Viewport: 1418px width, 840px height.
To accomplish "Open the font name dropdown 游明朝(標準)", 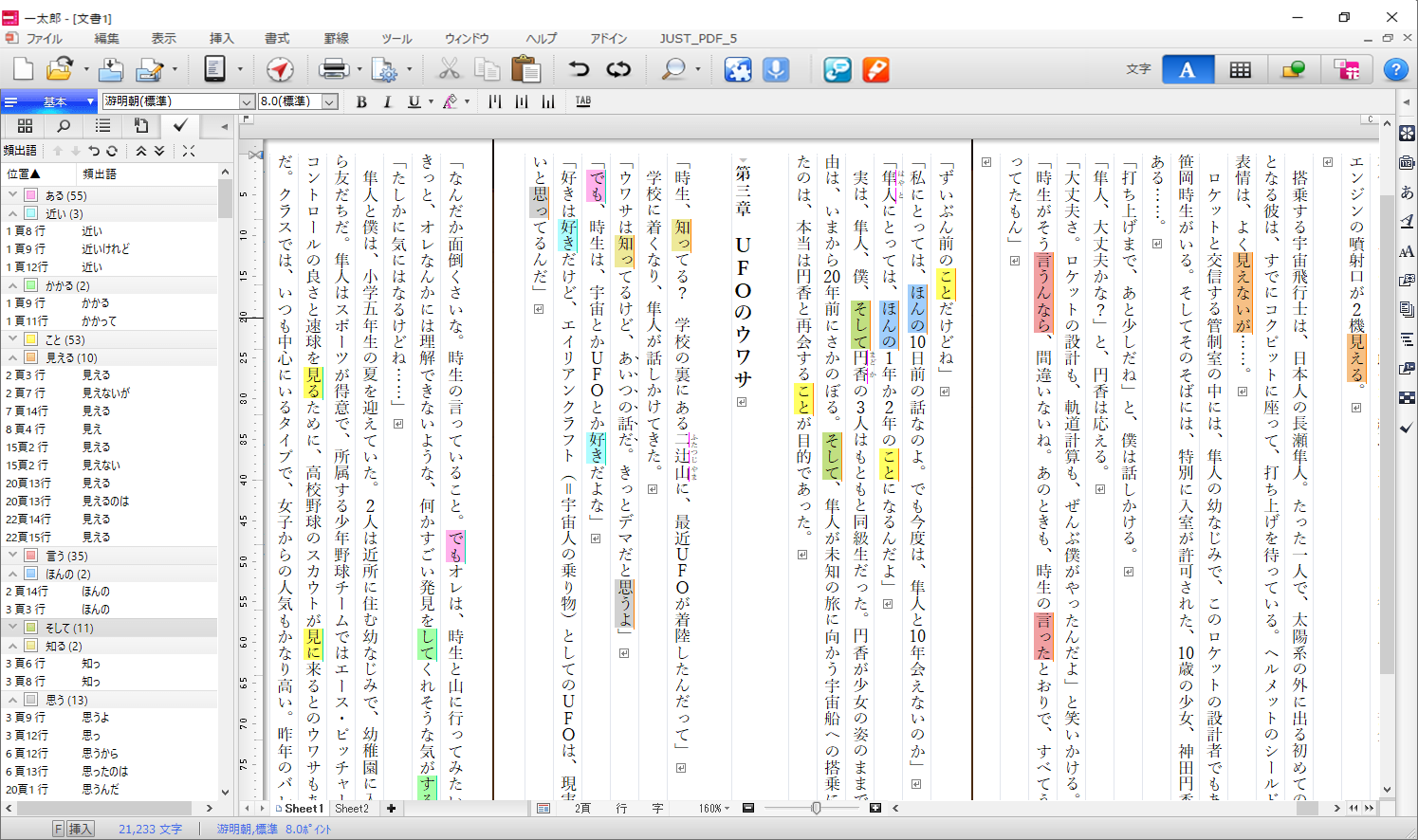I will pos(247,101).
